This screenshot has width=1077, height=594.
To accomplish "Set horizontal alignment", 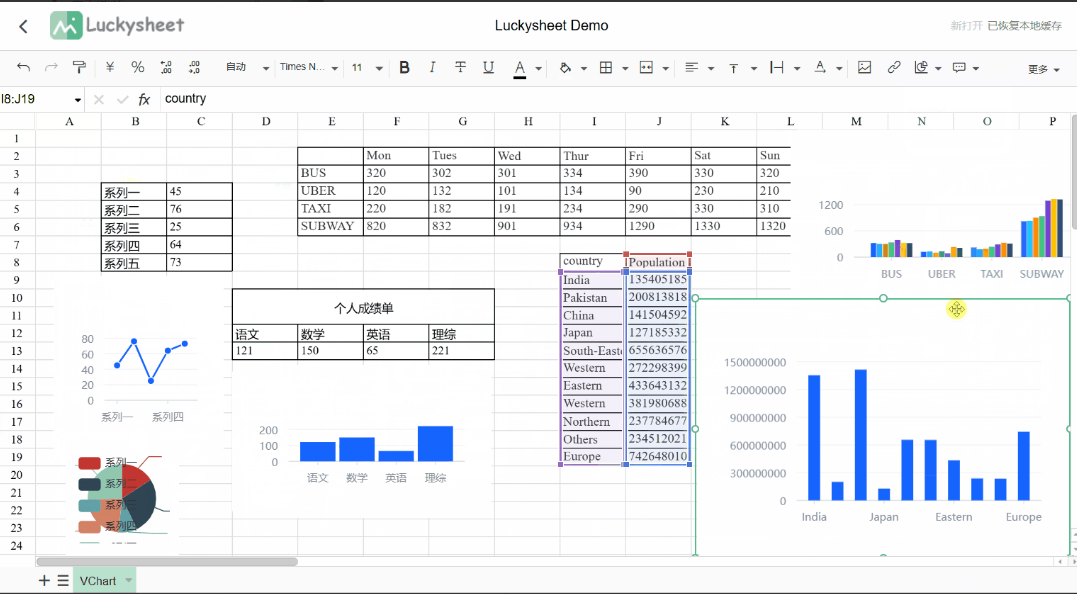I will point(692,67).
